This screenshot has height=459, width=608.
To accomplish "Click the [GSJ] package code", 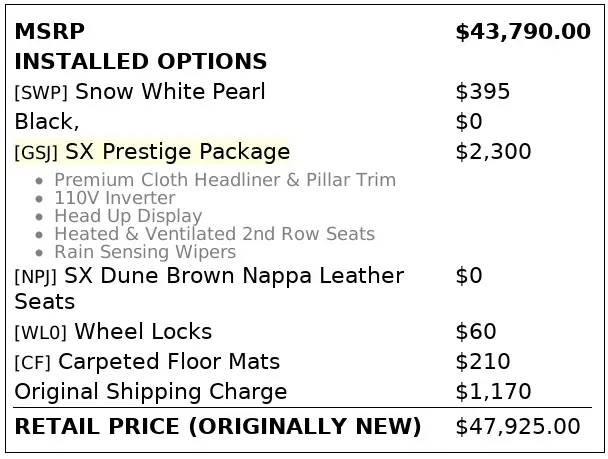I will coord(37,153).
